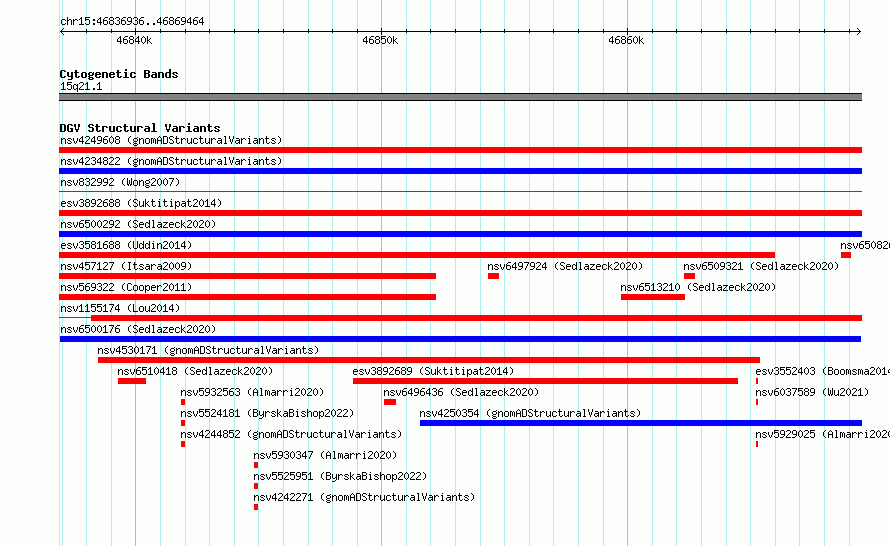This screenshot has height=546, width=890.
Task: Click the nsv457127 (Itsara2009) label
Action: (126, 266)
